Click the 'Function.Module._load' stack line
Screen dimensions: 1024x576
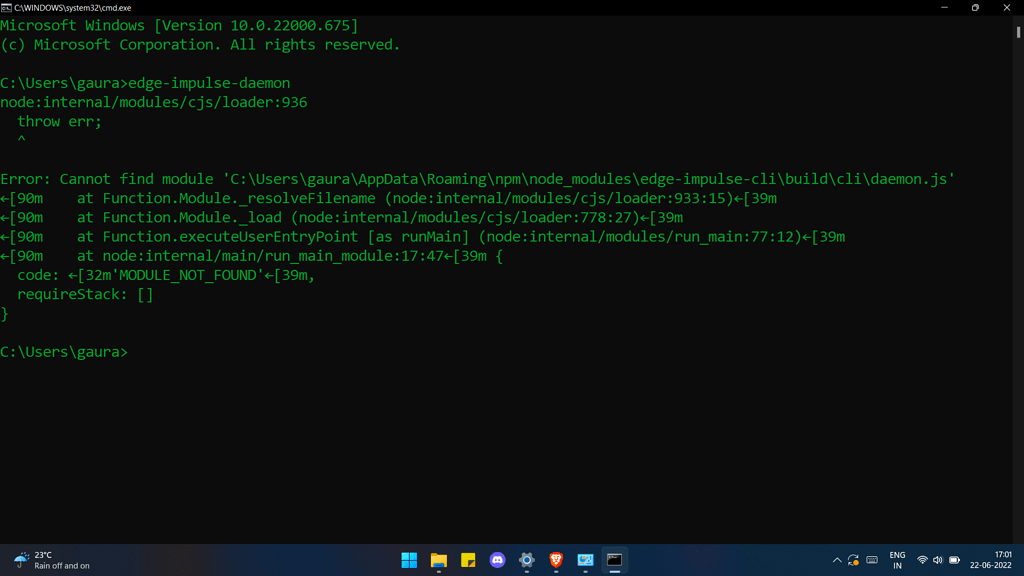[342, 217]
